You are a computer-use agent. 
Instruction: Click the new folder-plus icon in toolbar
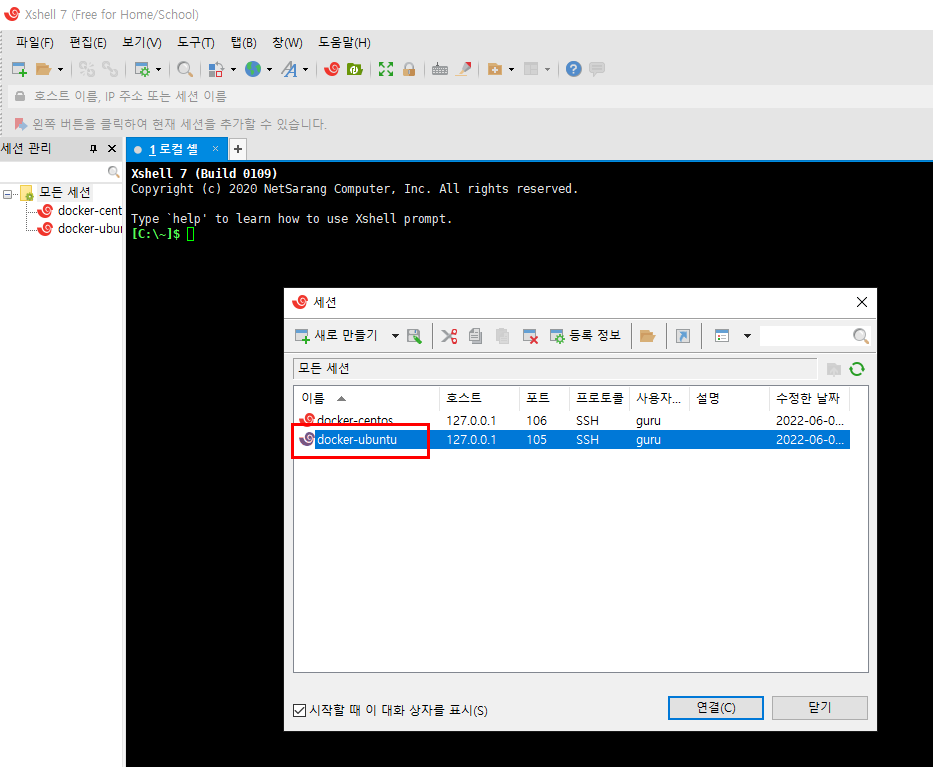click(494, 69)
